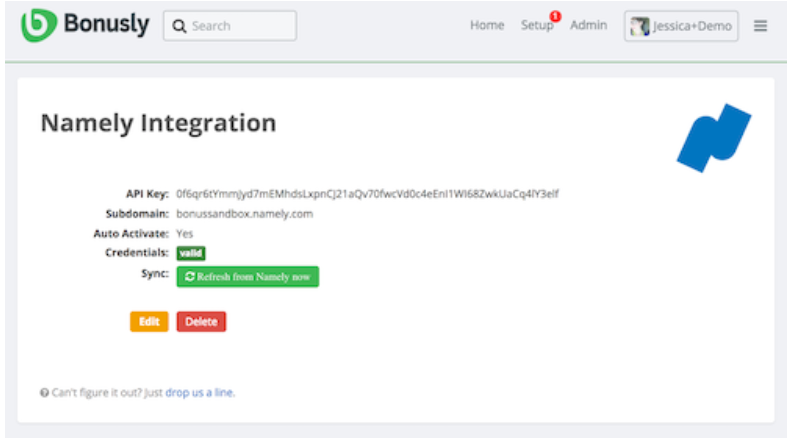The height and width of the screenshot is (439, 795).
Task: Edit the Namely integration
Action: pyautogui.click(x=149, y=321)
